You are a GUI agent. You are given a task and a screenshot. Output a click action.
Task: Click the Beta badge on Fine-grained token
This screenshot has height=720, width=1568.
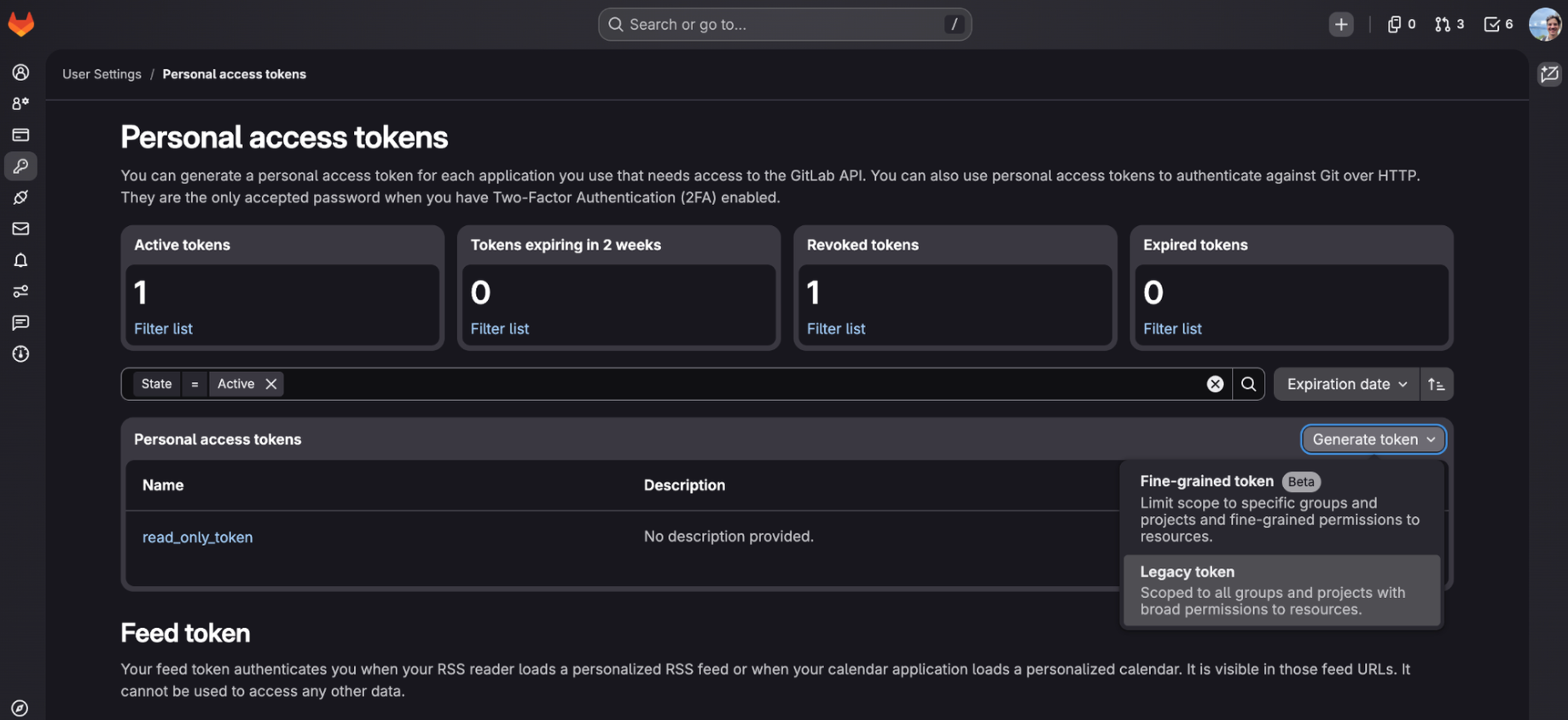1301,482
